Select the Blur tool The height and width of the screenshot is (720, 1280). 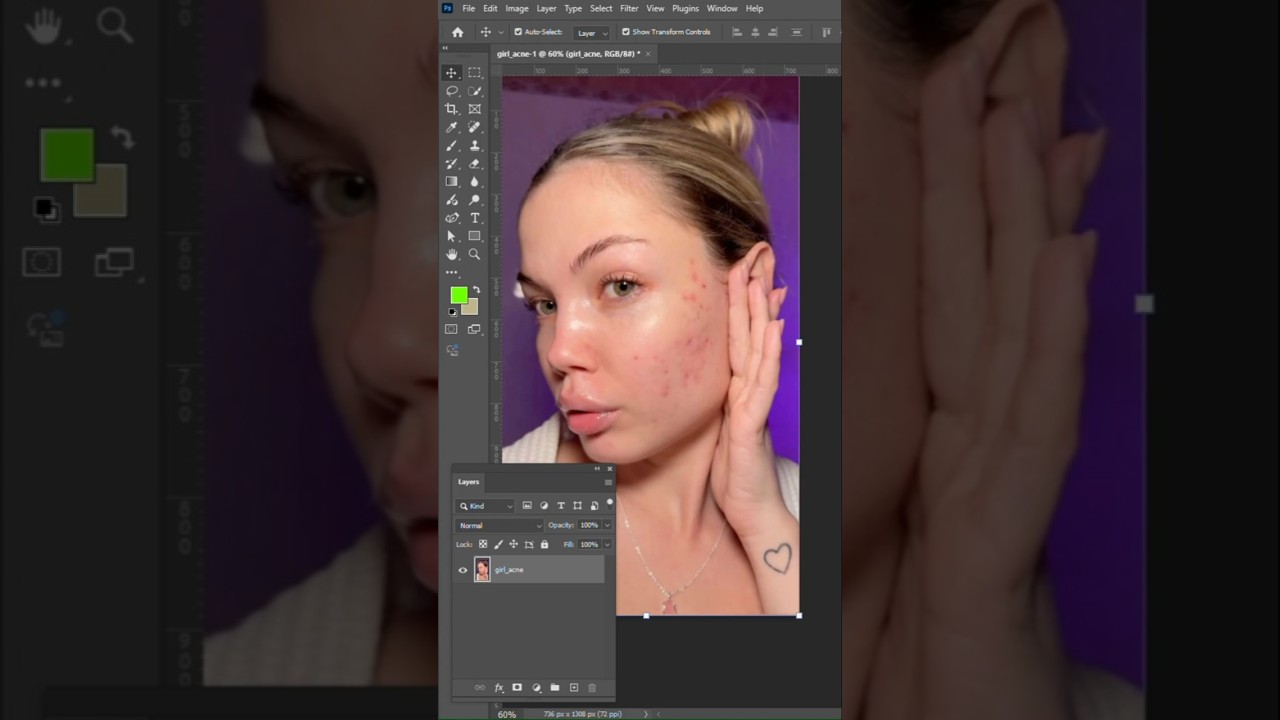coord(474,181)
